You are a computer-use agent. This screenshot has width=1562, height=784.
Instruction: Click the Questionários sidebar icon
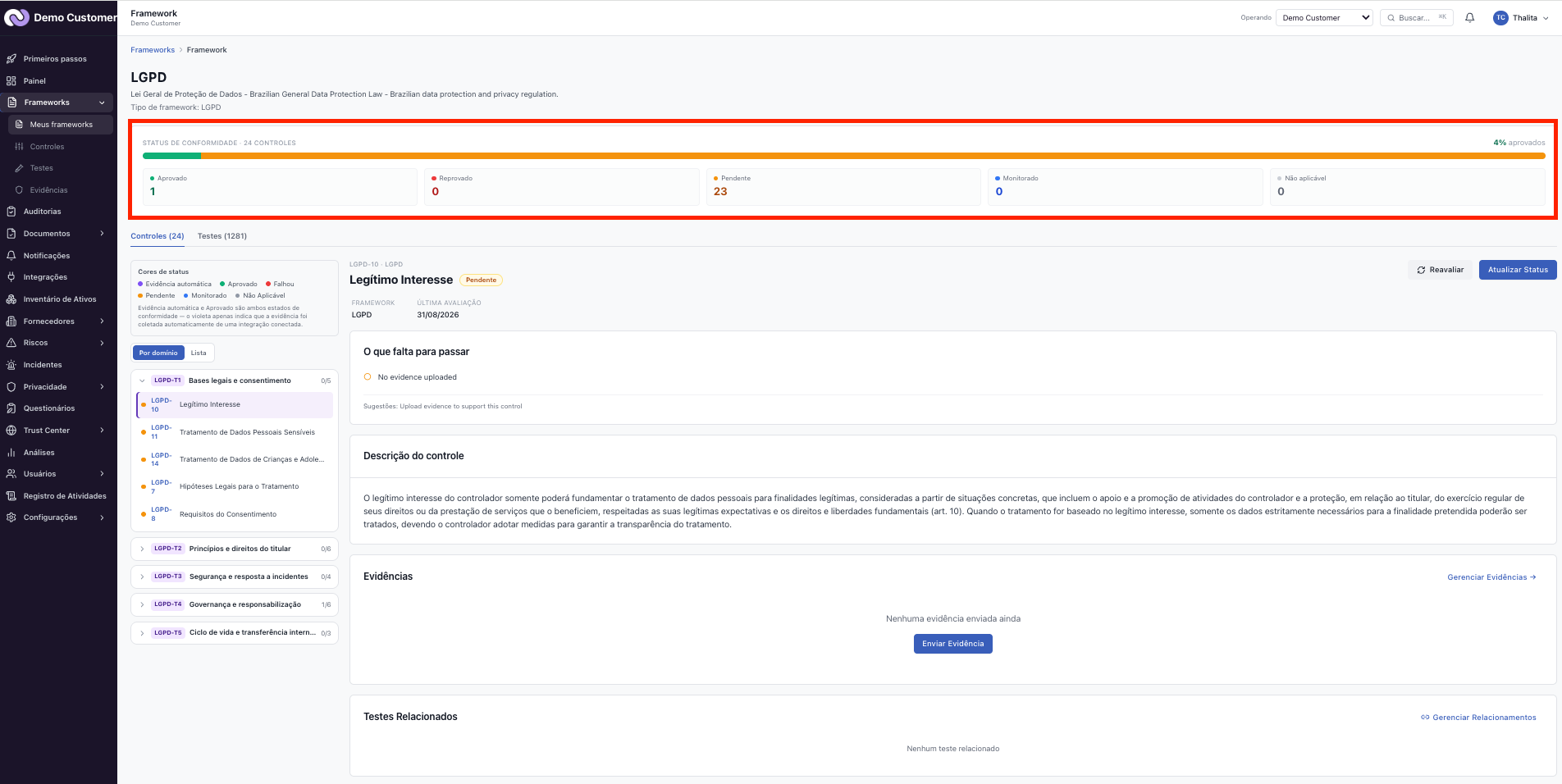click(11, 408)
